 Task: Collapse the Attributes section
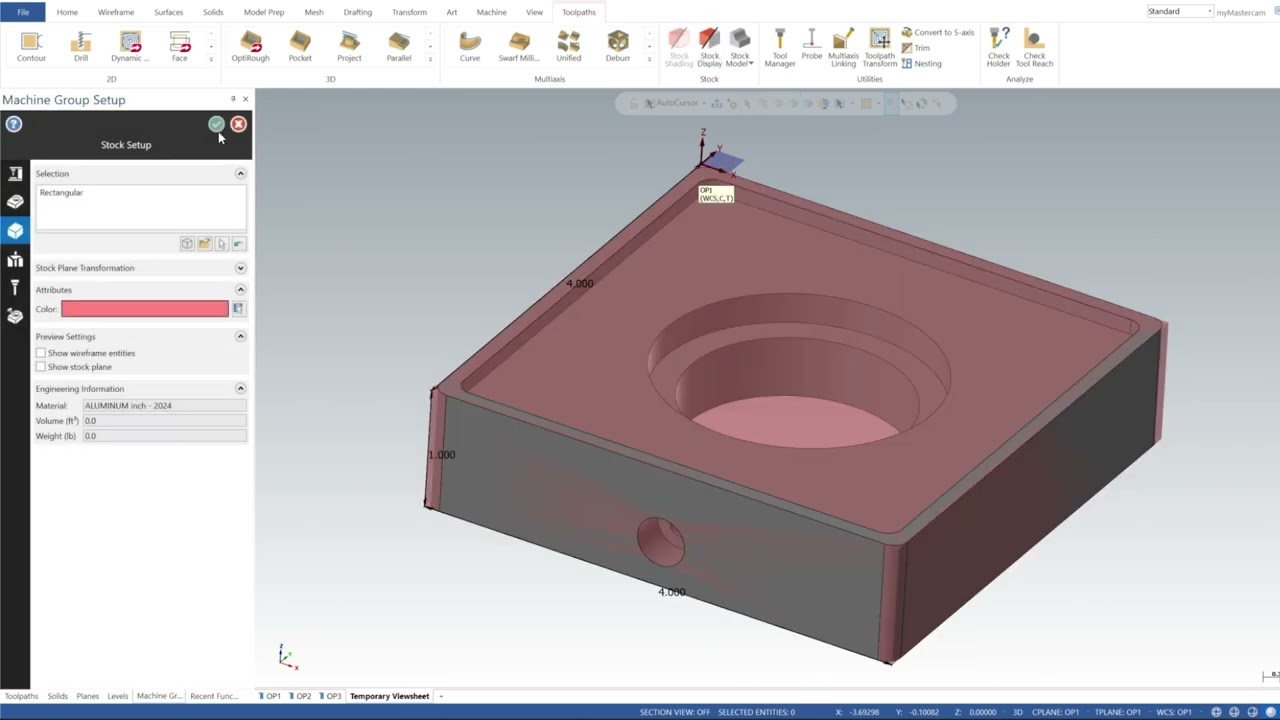point(240,290)
